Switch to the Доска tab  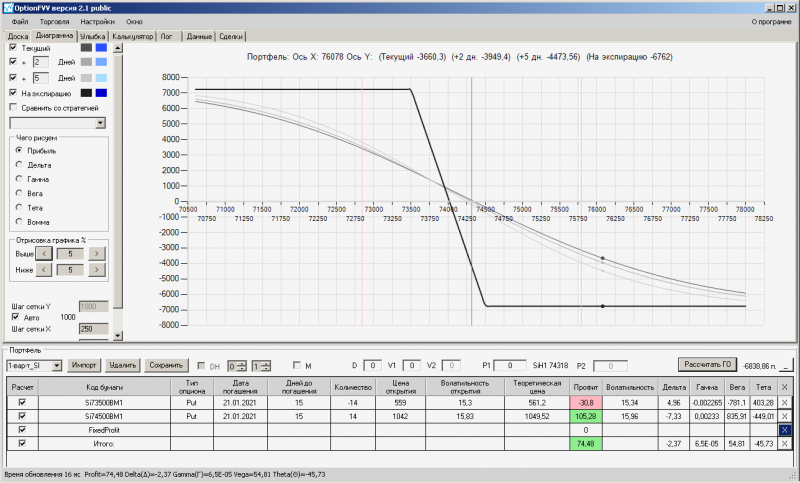pyautogui.click(x=18, y=36)
